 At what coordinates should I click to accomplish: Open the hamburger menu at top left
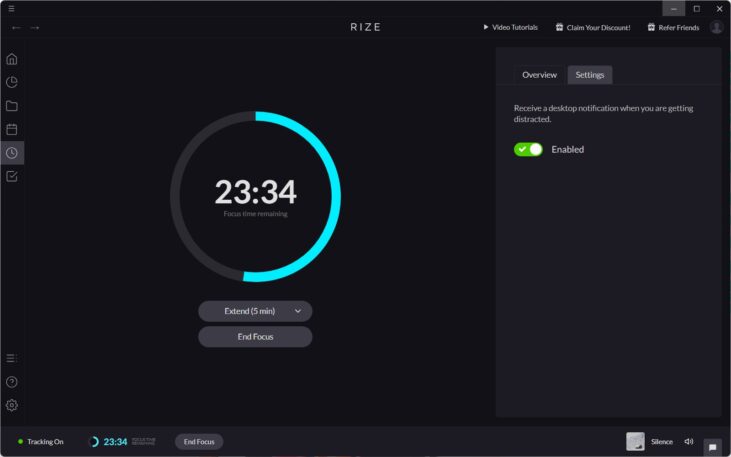(11, 8)
